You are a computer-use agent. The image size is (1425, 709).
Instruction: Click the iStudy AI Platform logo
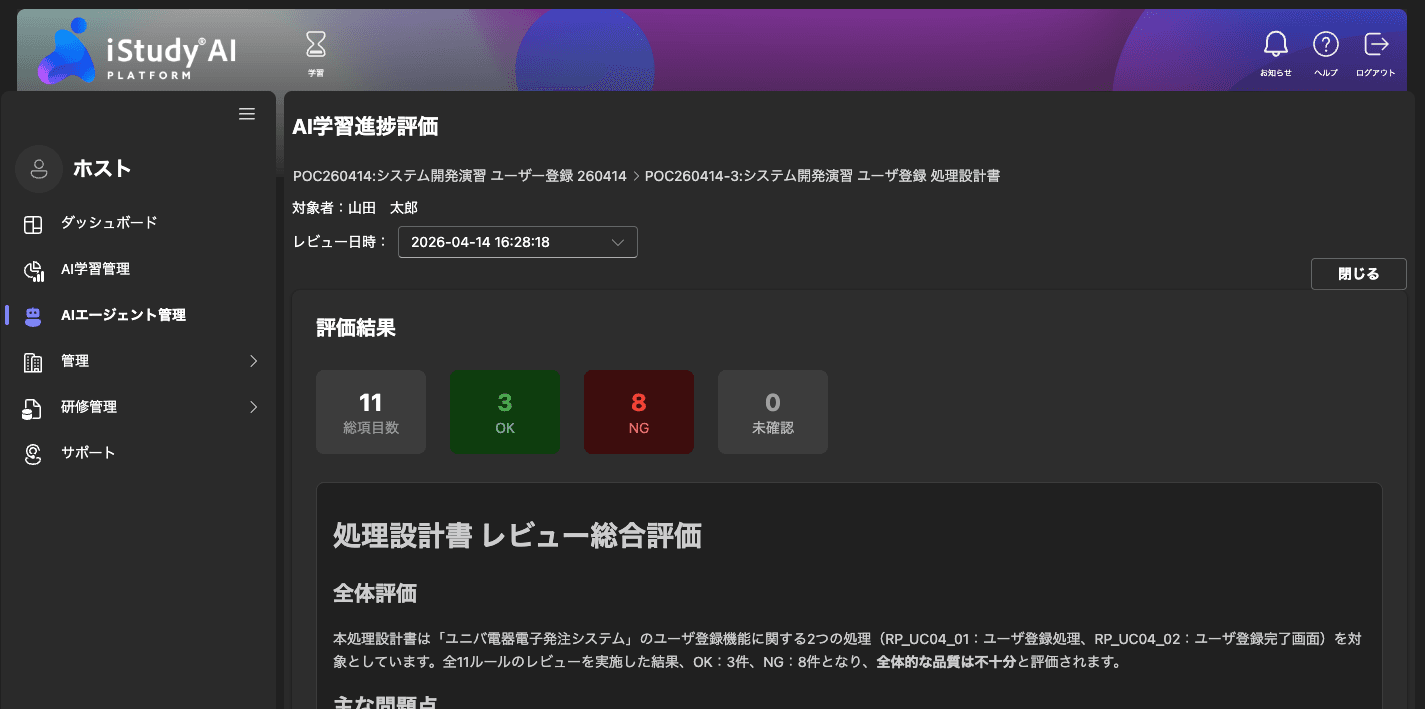(x=138, y=50)
